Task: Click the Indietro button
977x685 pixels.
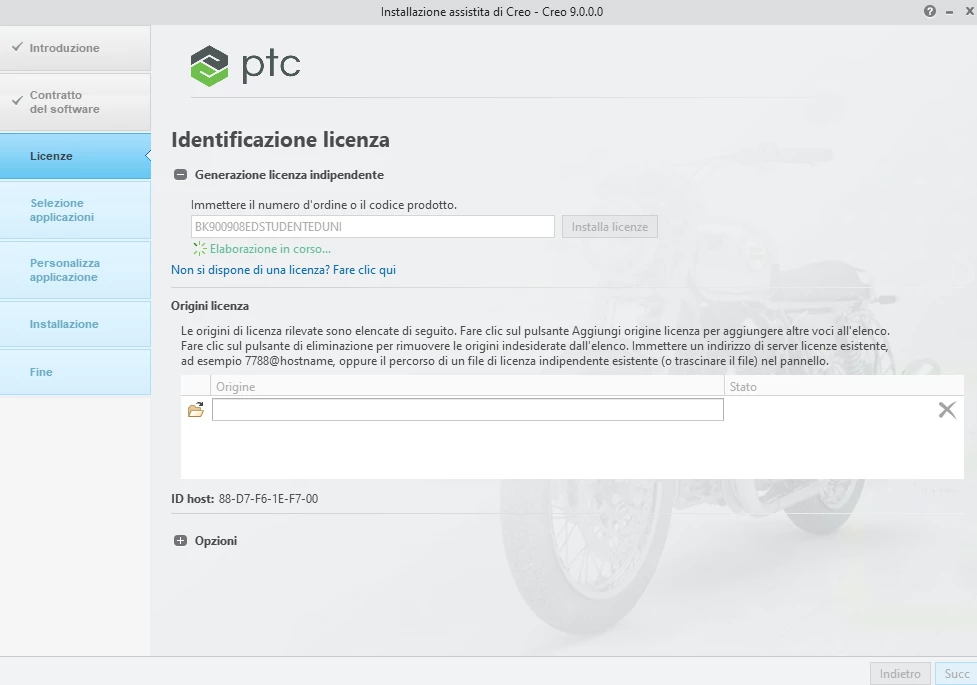Action: (x=900, y=674)
